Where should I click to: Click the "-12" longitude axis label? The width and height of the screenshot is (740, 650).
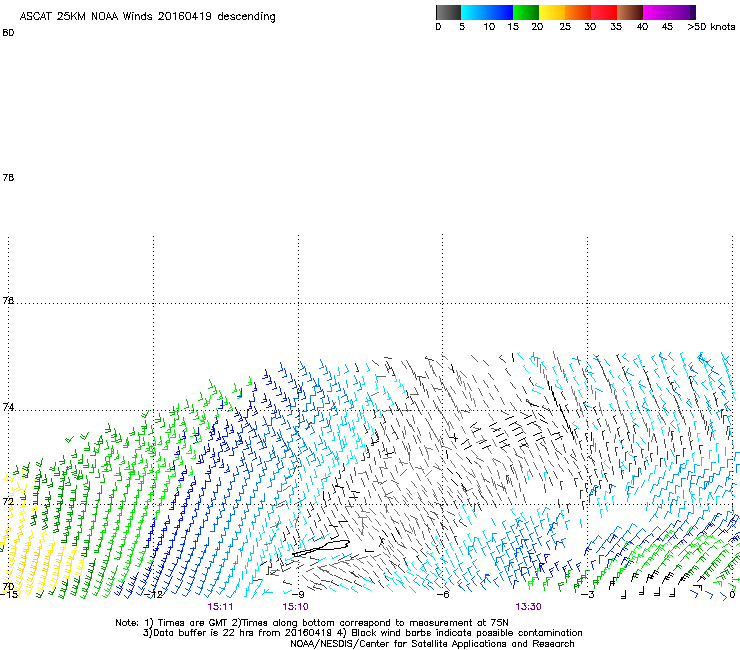[154, 595]
